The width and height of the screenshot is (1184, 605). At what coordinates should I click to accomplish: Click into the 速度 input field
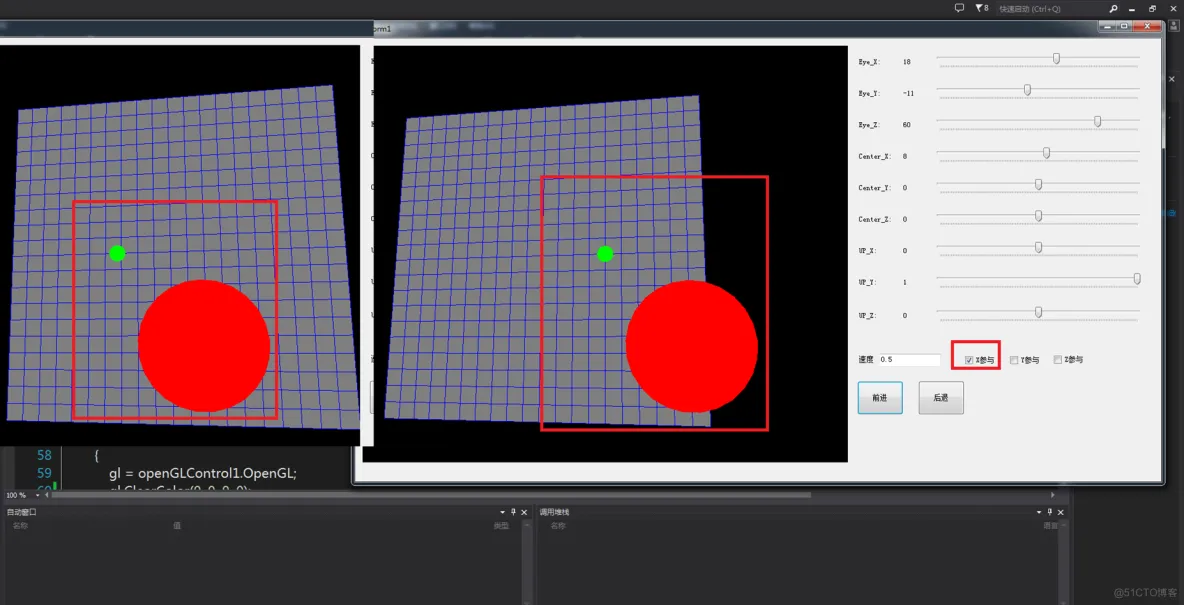[x=908, y=360]
